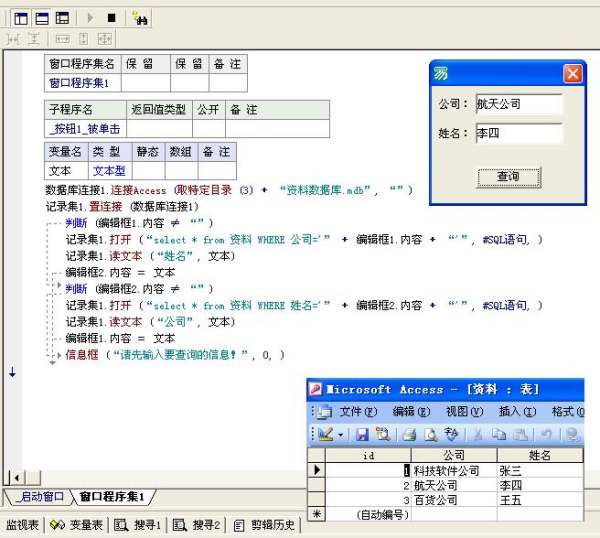Click the binoculars Find icon
This screenshot has height=538, width=600.
click(140, 18)
